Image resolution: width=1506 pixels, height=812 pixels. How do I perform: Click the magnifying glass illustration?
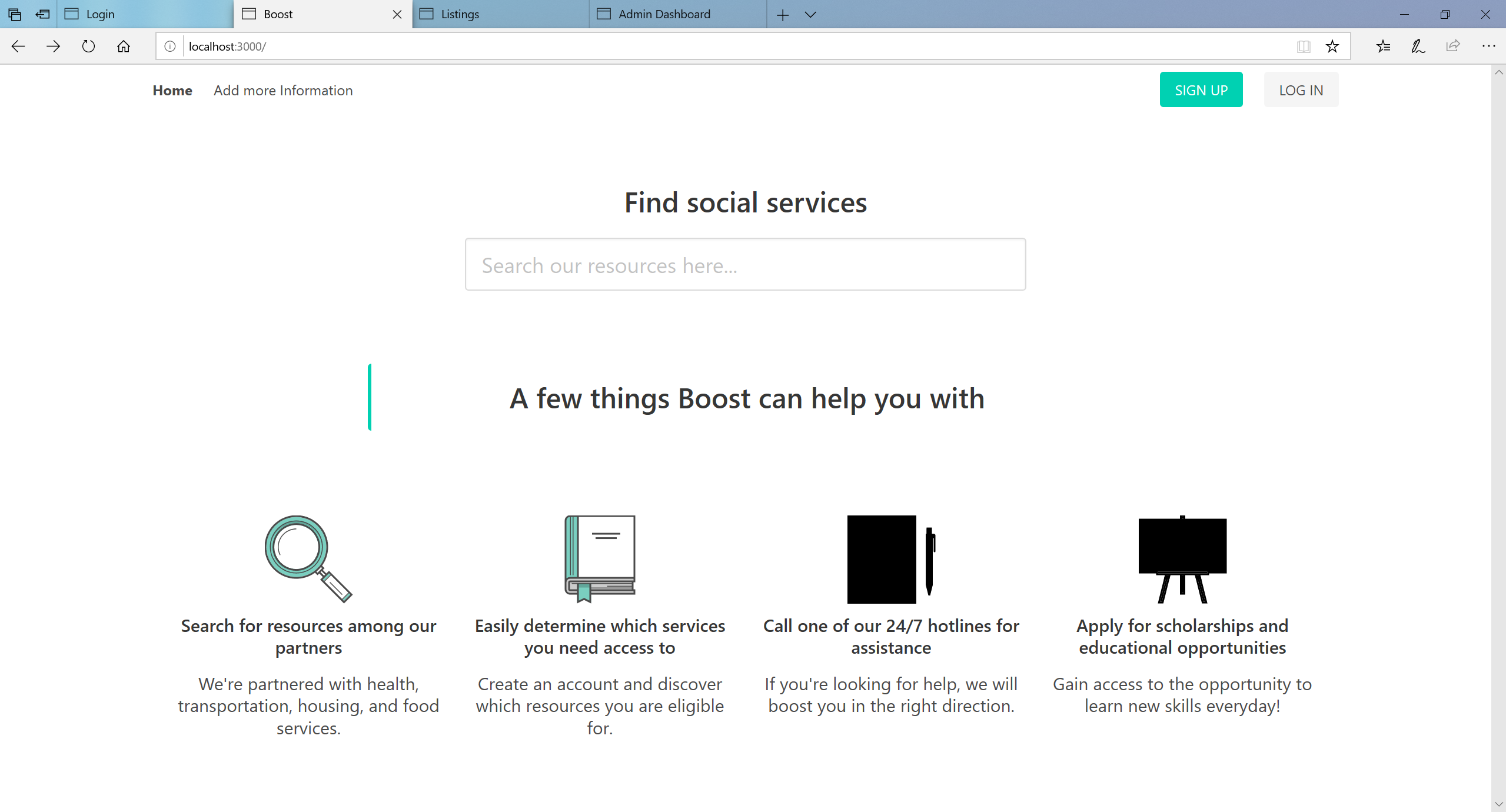click(x=308, y=559)
